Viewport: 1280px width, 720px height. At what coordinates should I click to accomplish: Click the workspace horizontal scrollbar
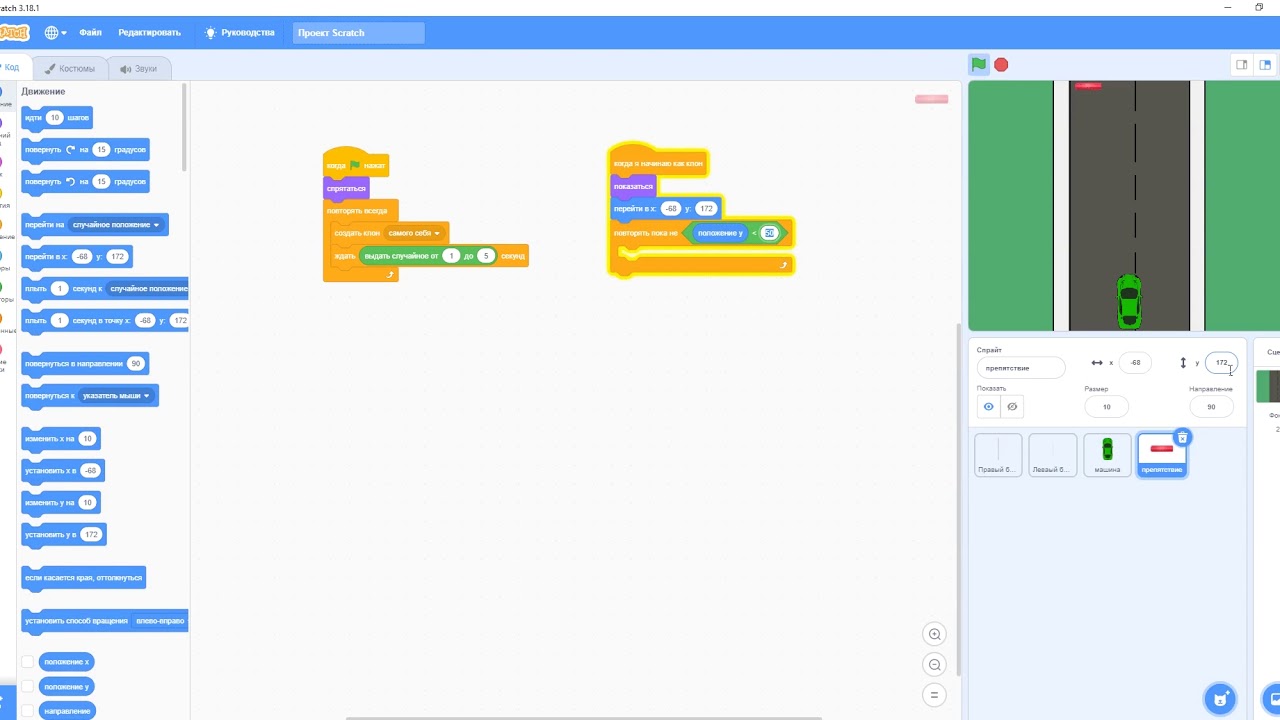coord(584,718)
